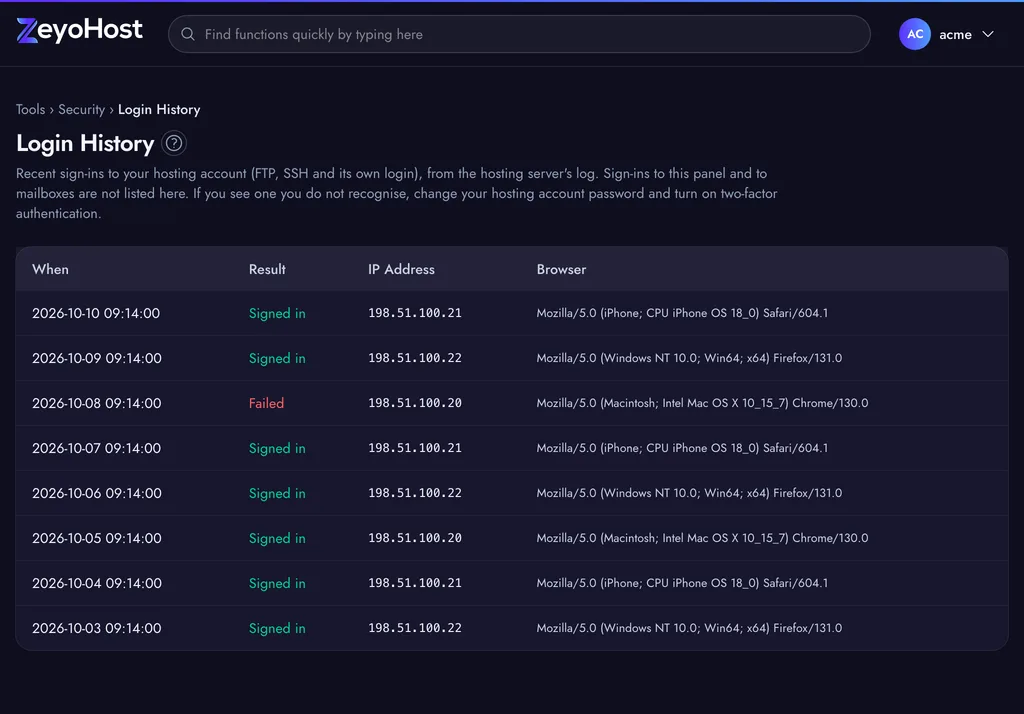
Task: Click the Safari/604.1 browser in 2026-10-07 row
Action: 682,448
